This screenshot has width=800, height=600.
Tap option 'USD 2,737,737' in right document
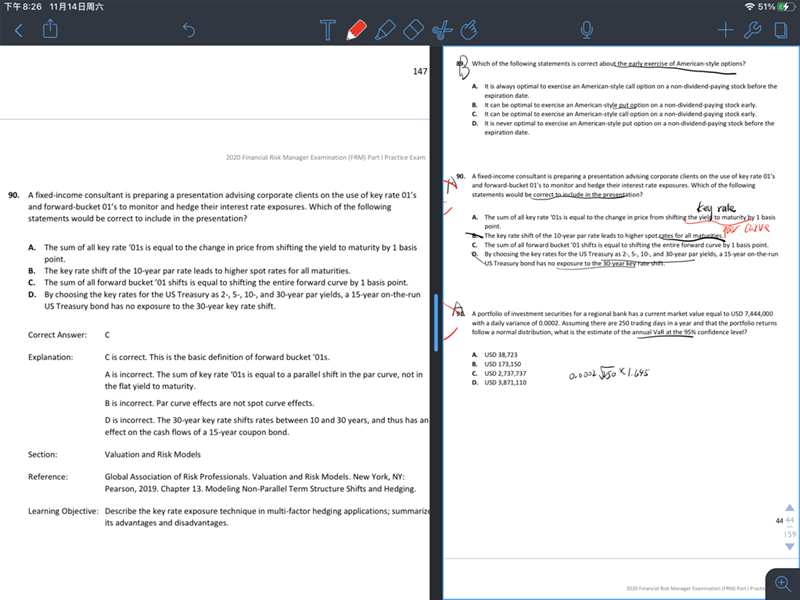click(505, 373)
